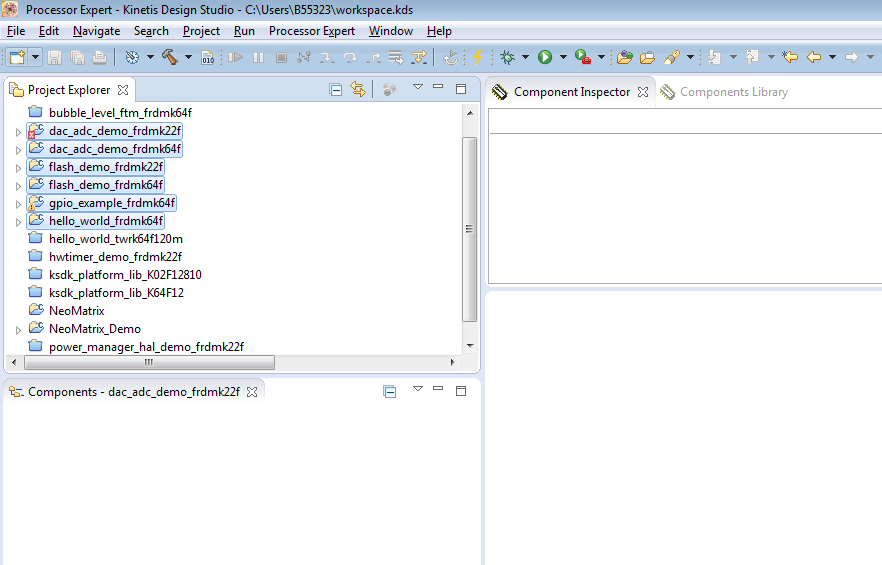Toggle Link with Editor in Project Explorer

(x=358, y=90)
